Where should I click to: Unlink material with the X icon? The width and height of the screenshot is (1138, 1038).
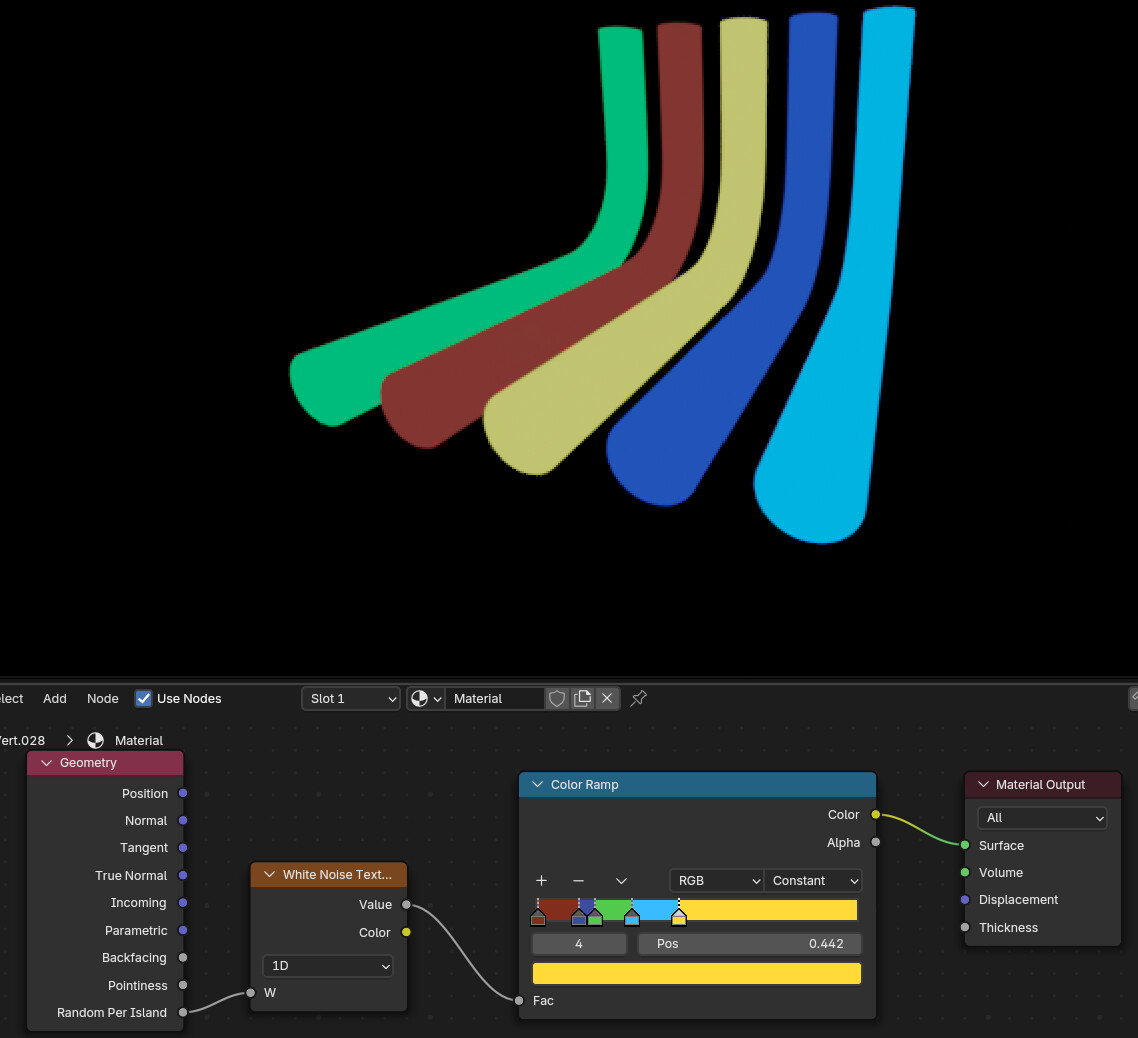click(x=607, y=698)
